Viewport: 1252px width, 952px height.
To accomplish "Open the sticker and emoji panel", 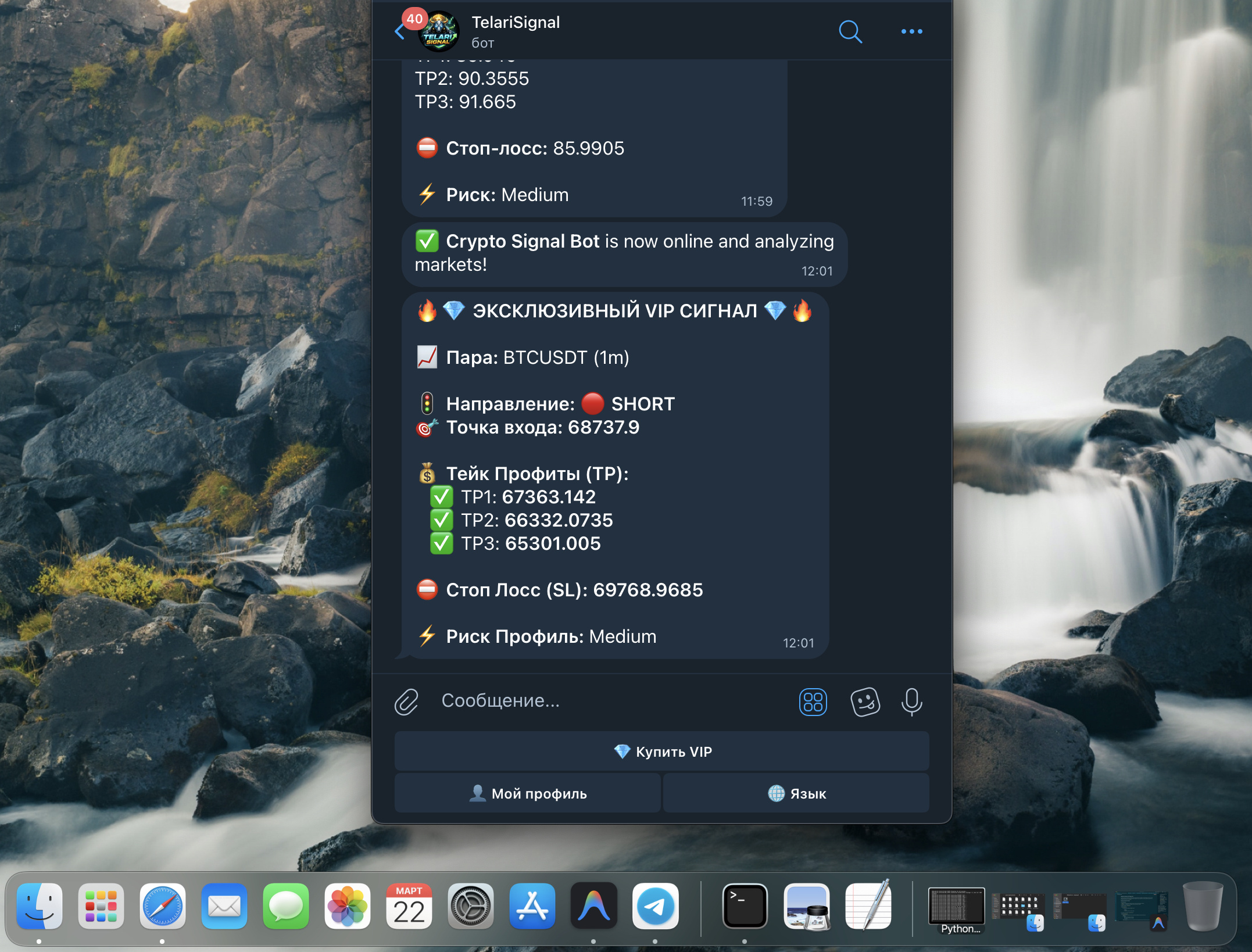I will (865, 702).
